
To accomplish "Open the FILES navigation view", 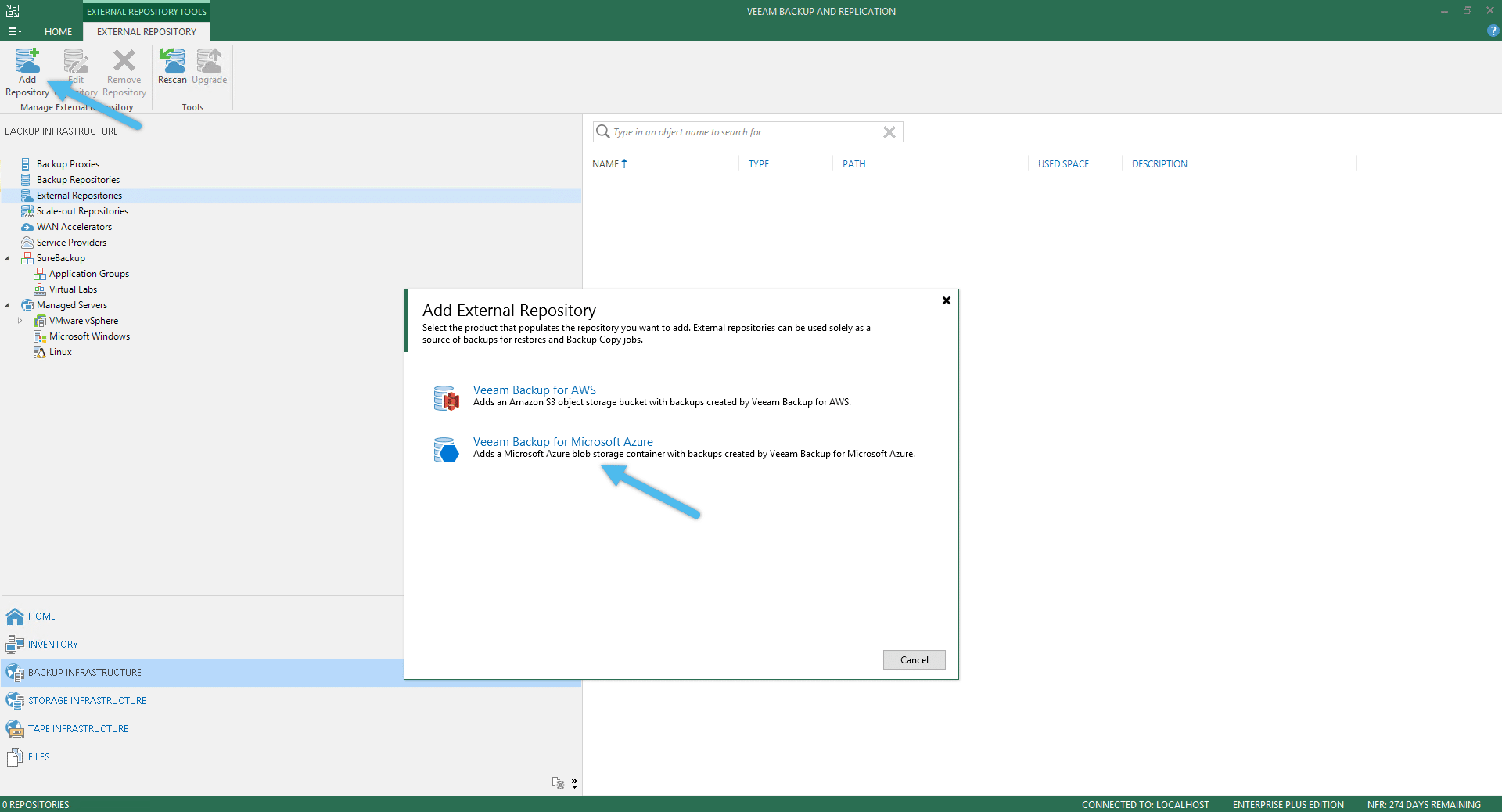I will pos(38,757).
